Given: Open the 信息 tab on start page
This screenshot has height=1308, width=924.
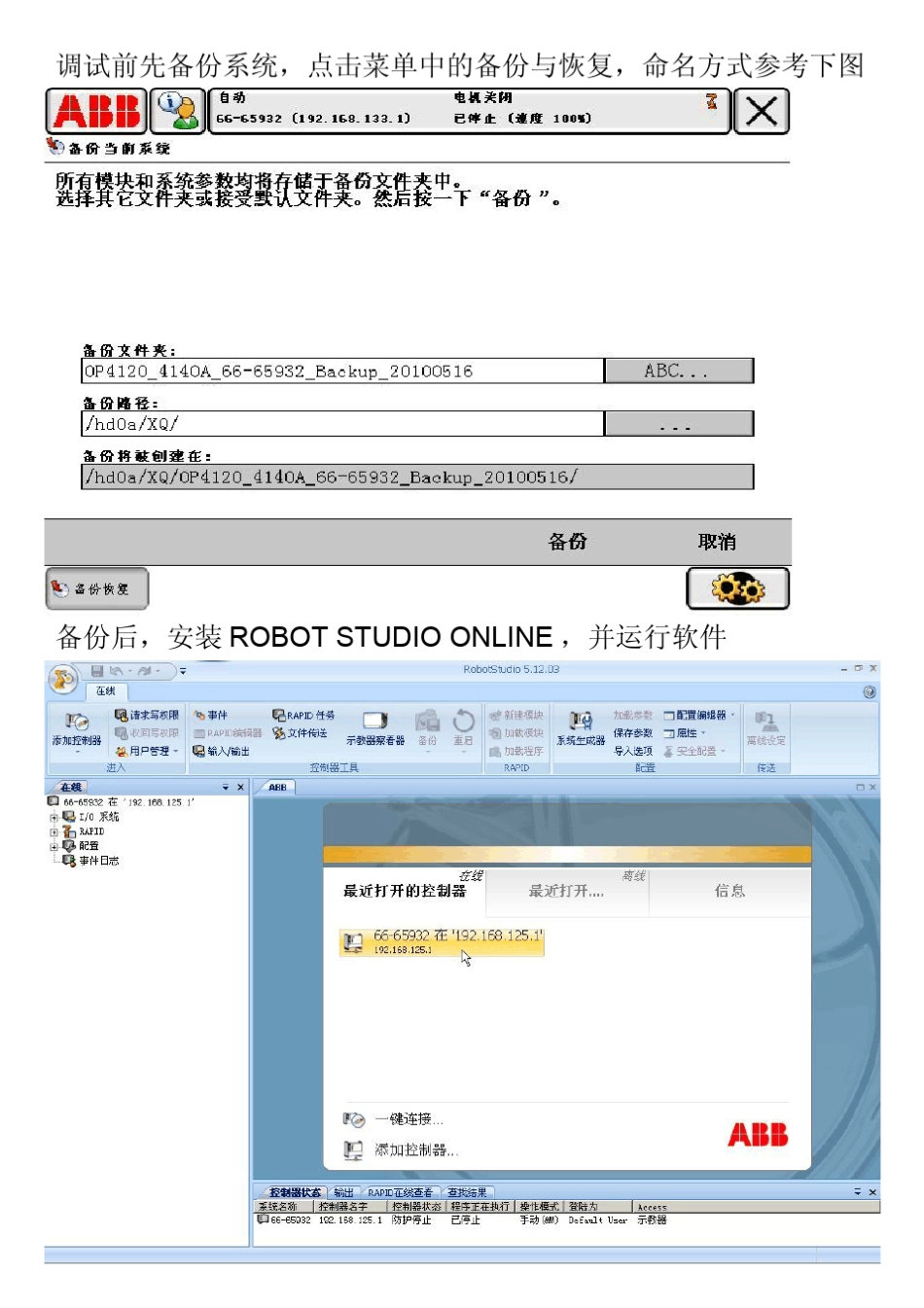Looking at the screenshot, I should (729, 891).
